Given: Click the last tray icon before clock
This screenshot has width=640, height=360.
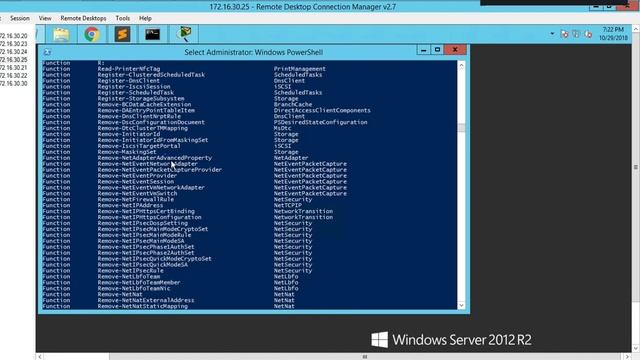Looking at the screenshot, I should (588, 34).
